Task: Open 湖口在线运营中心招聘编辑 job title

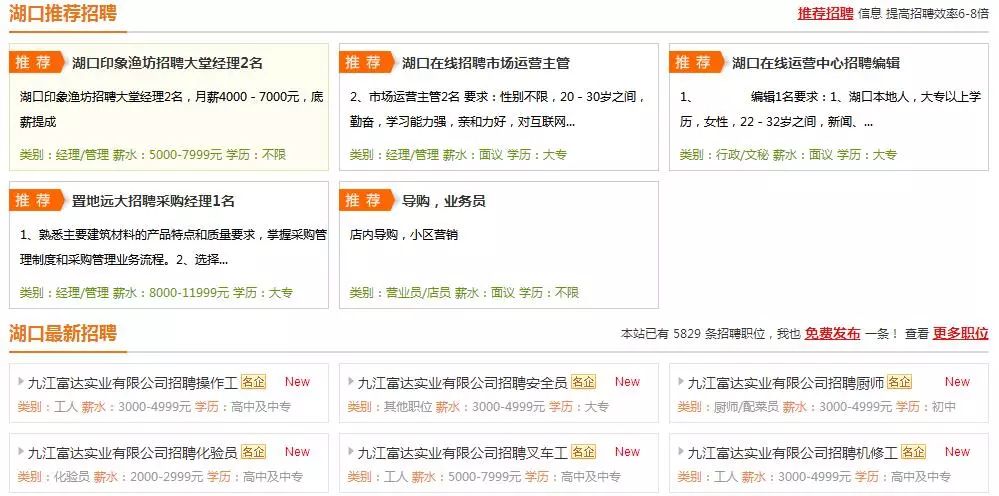Action: [816, 63]
